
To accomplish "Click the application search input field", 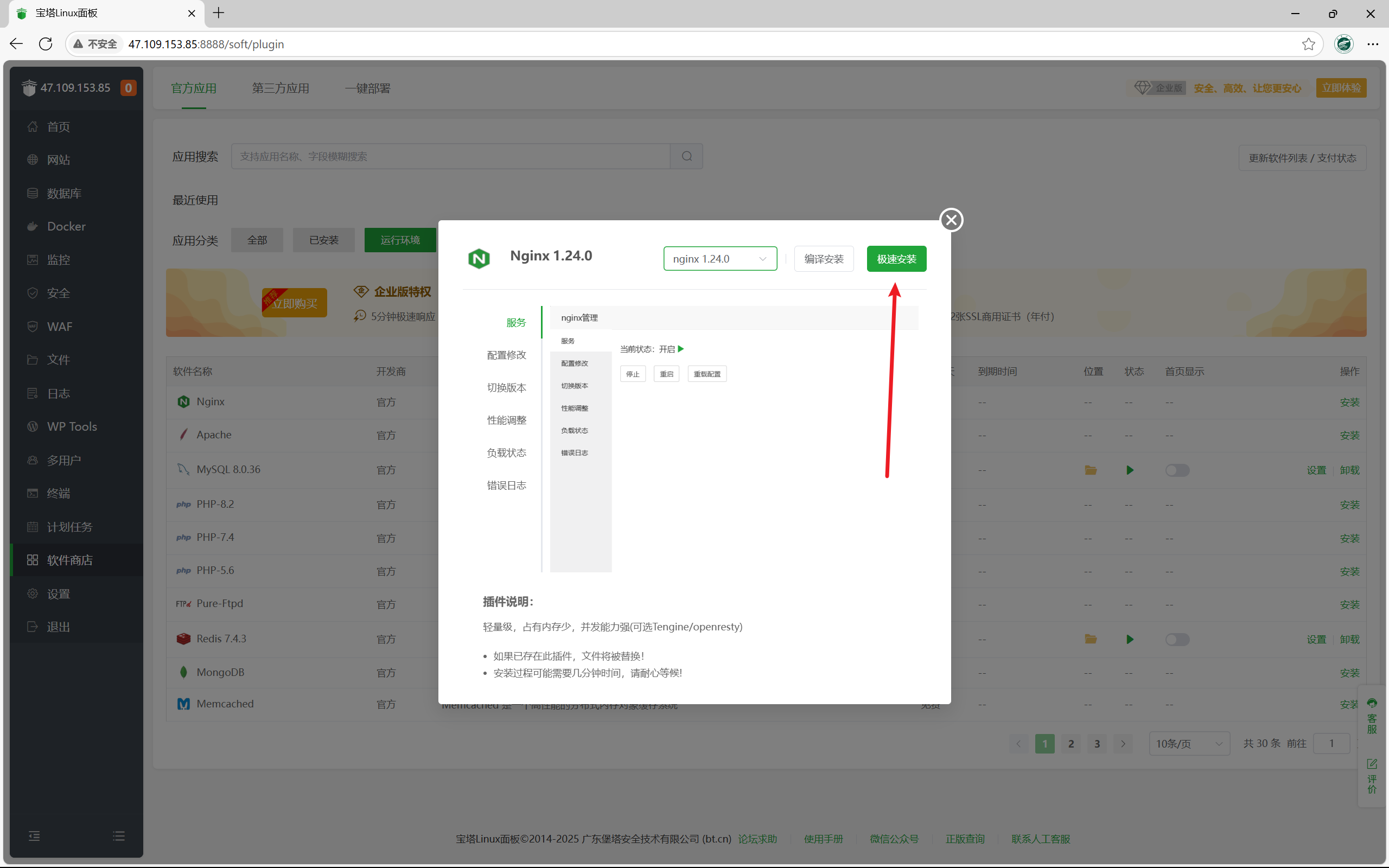I will tap(450, 156).
